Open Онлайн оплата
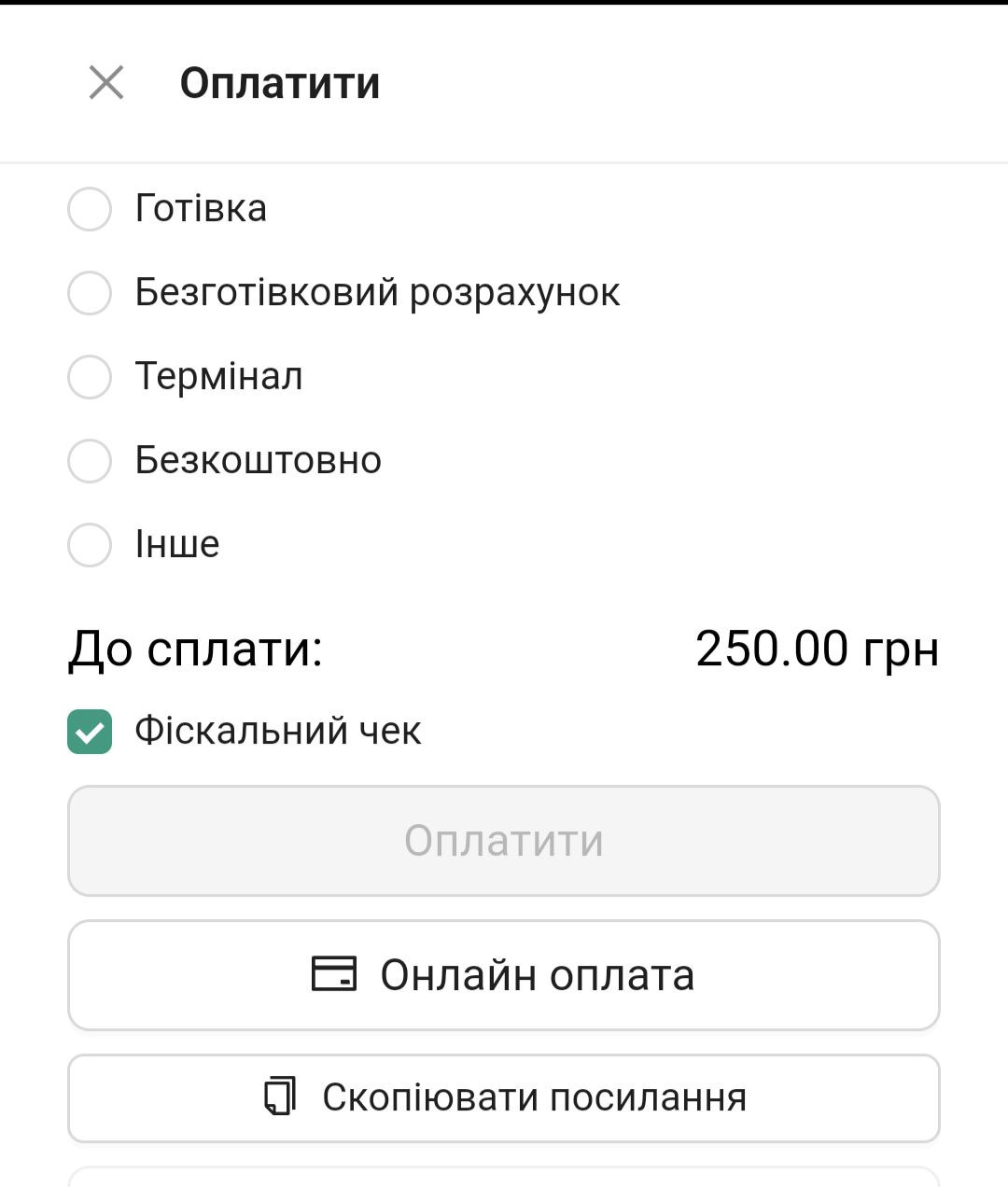The image size is (1008, 1187). [504, 975]
